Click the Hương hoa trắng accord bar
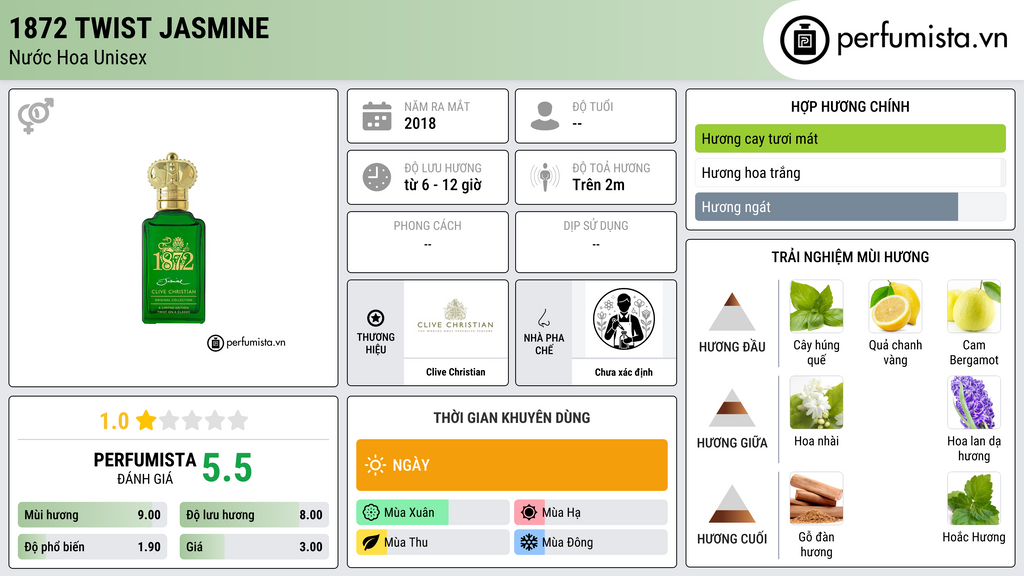This screenshot has height=576, width=1024. [850, 173]
